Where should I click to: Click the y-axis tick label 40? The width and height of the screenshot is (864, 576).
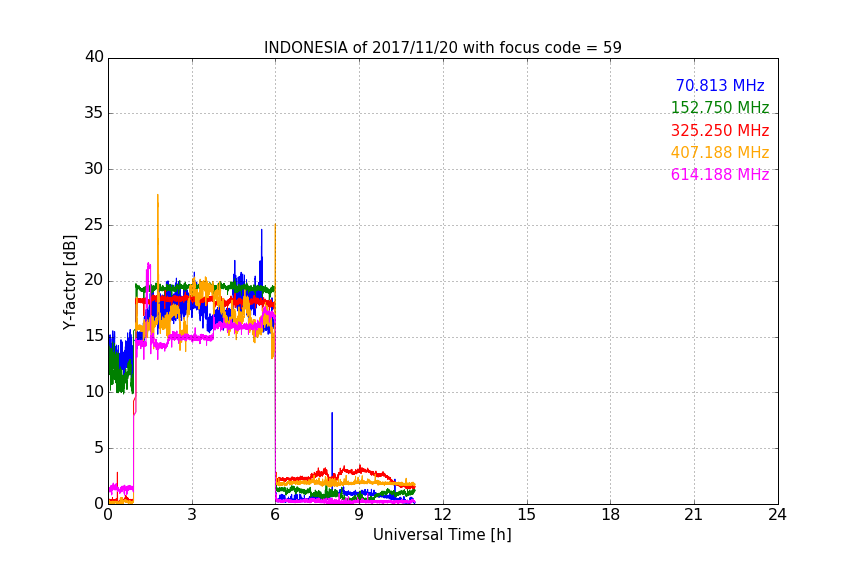(x=94, y=56)
